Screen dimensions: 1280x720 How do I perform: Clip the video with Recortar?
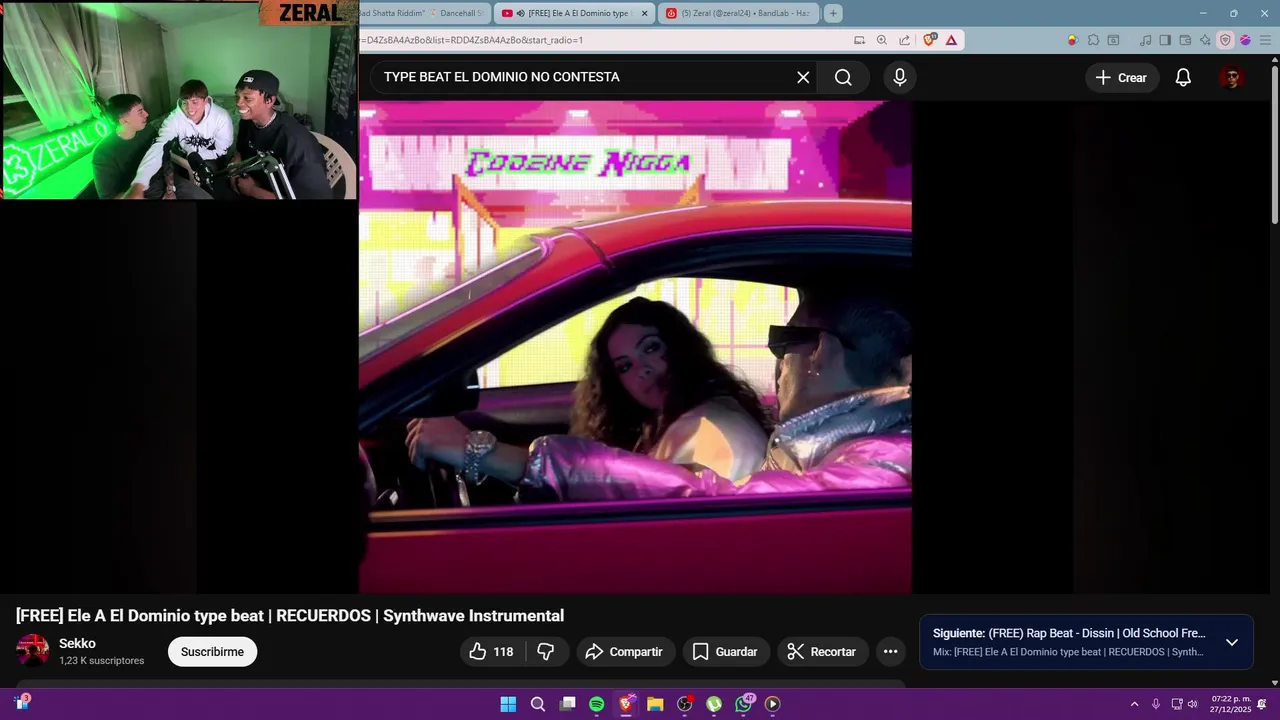[822, 652]
